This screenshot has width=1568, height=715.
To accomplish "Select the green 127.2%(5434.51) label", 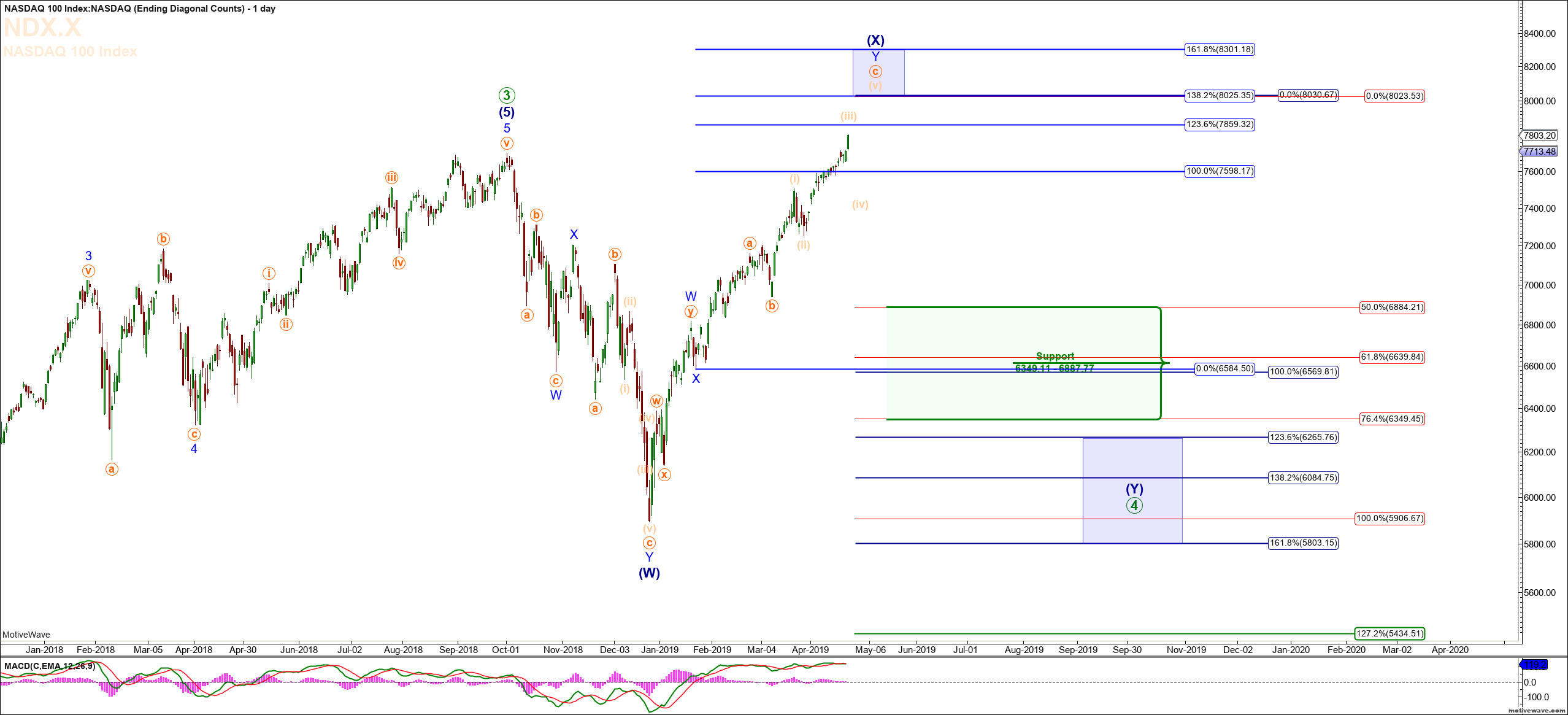I will pyautogui.click(x=1389, y=633).
